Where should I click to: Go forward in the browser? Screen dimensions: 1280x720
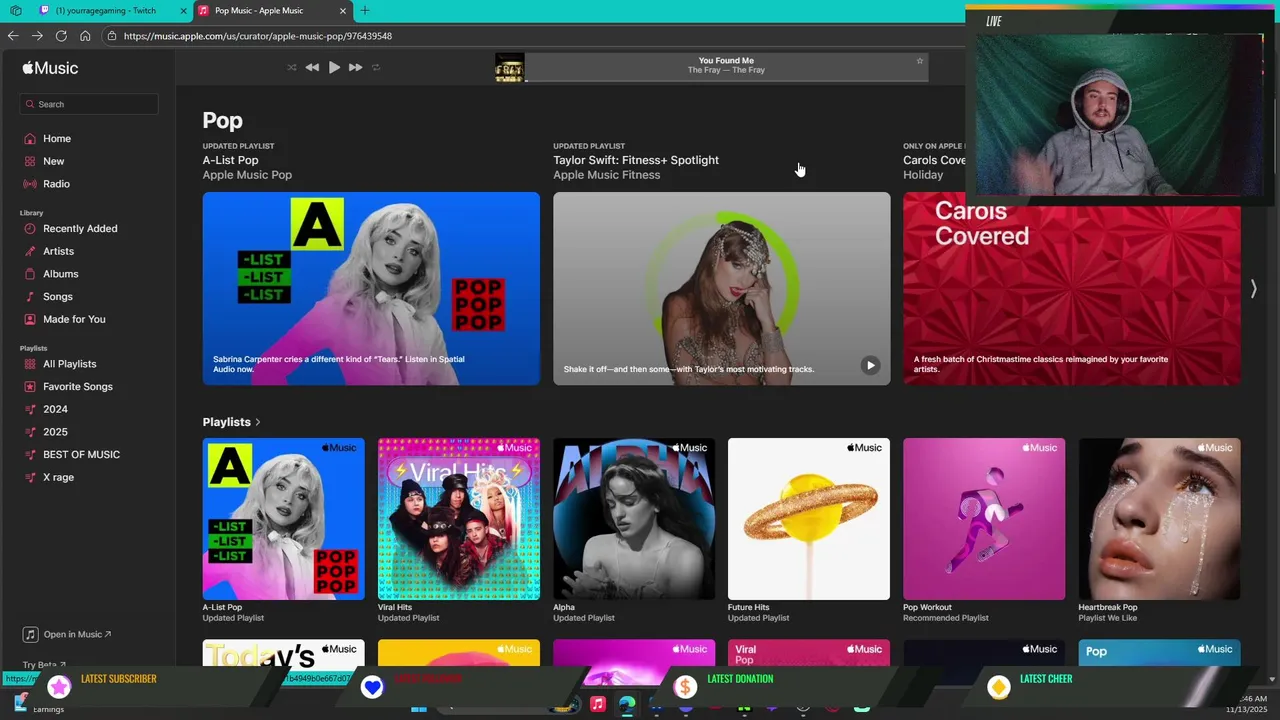(37, 36)
